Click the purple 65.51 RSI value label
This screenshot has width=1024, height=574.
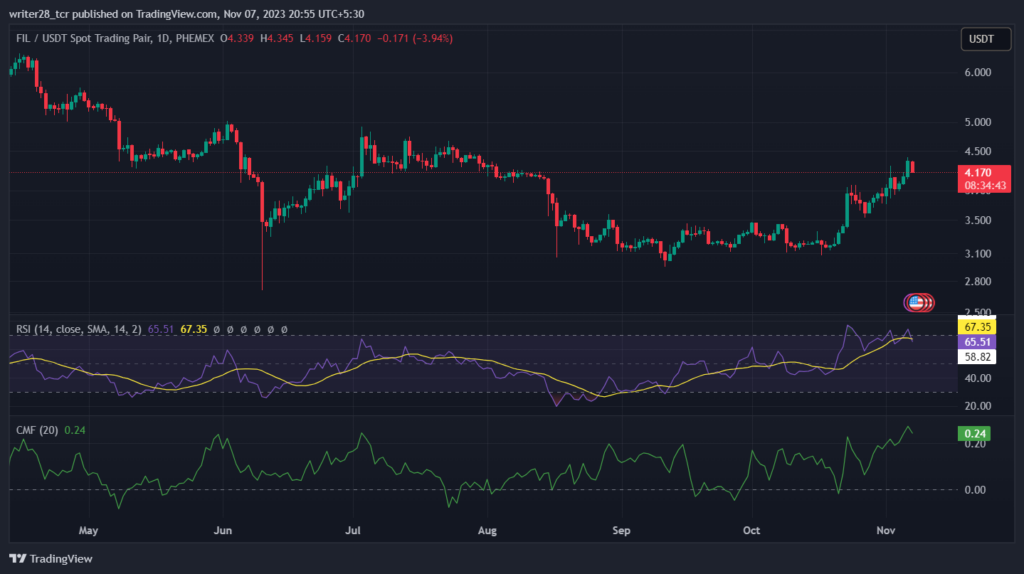tap(977, 342)
